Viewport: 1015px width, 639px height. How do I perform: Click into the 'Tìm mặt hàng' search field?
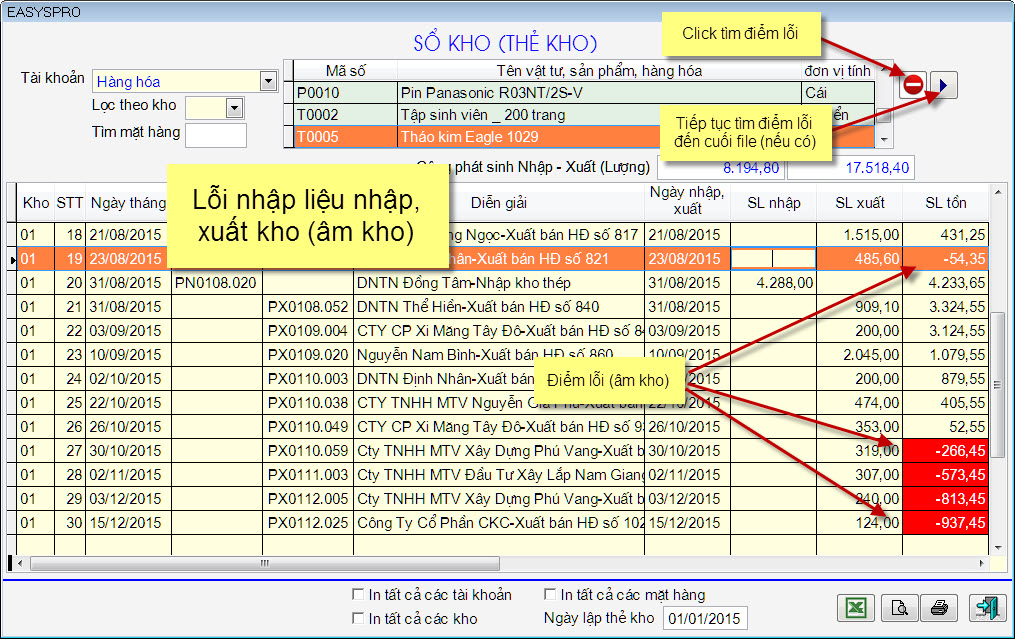point(216,134)
